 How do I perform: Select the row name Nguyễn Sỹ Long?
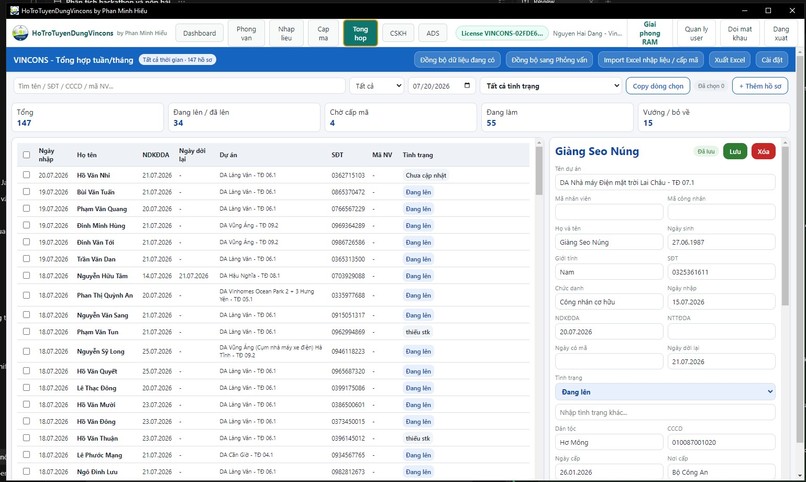100,351
